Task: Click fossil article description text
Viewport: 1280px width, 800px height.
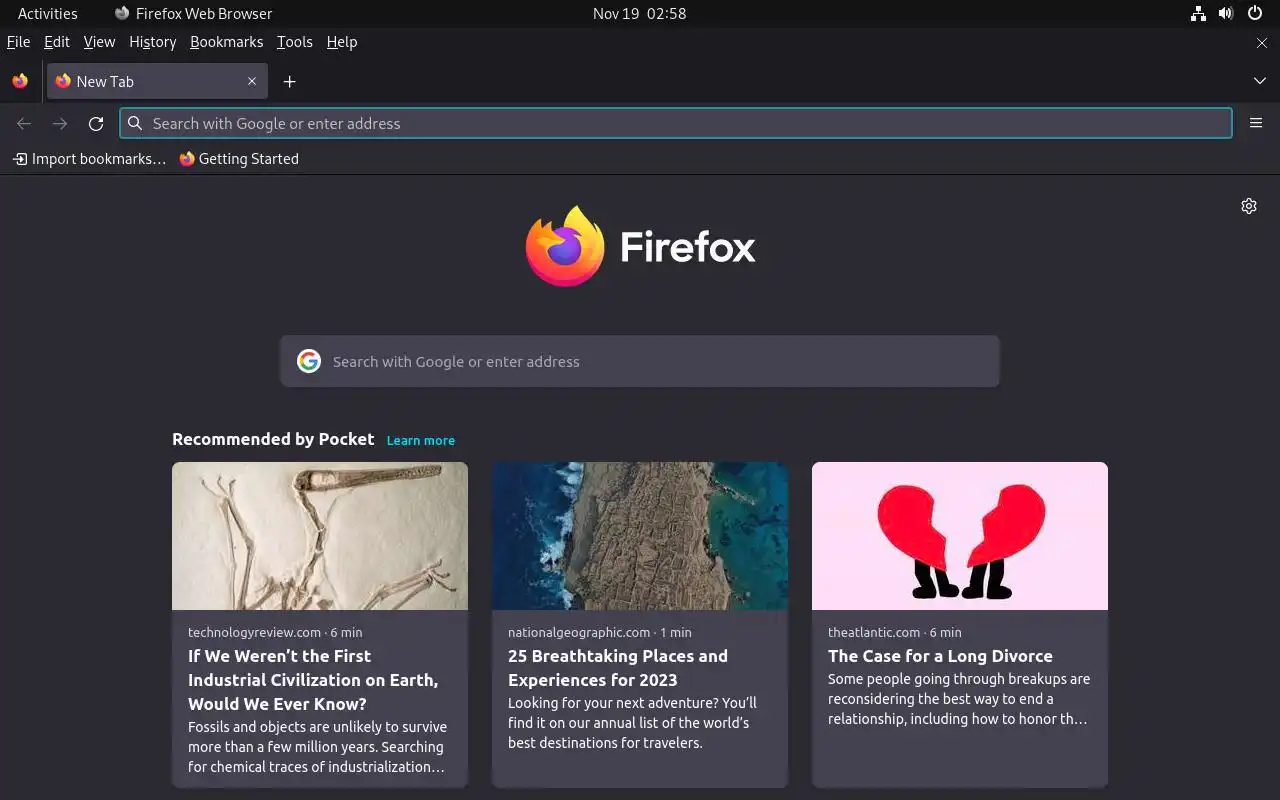Action: [318, 747]
